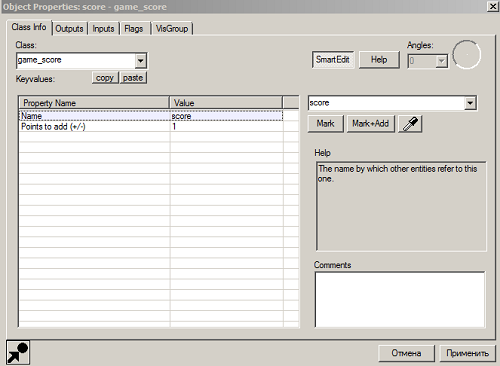Click the score value cell

coord(226,116)
